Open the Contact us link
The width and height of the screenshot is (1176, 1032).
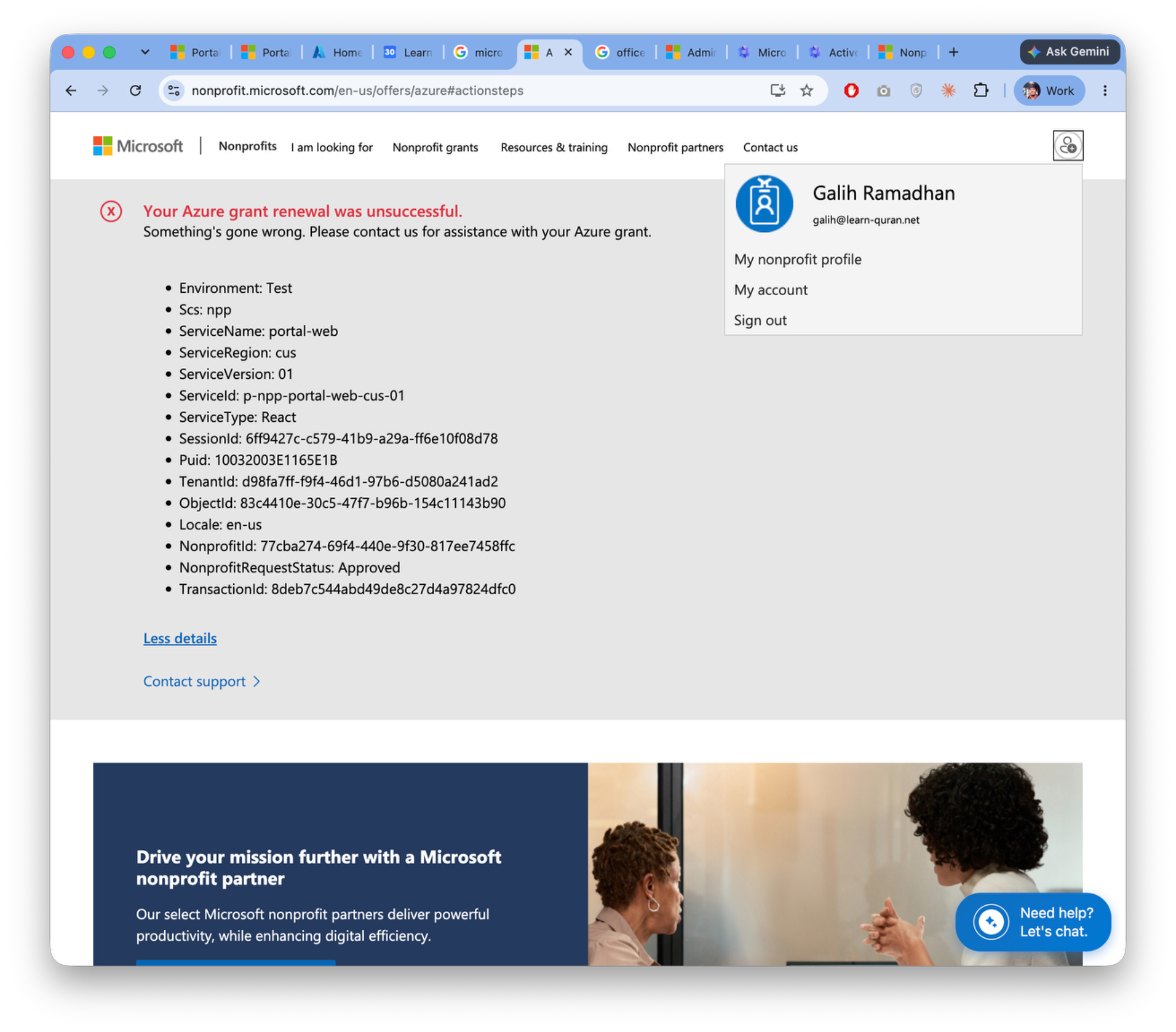[770, 148]
